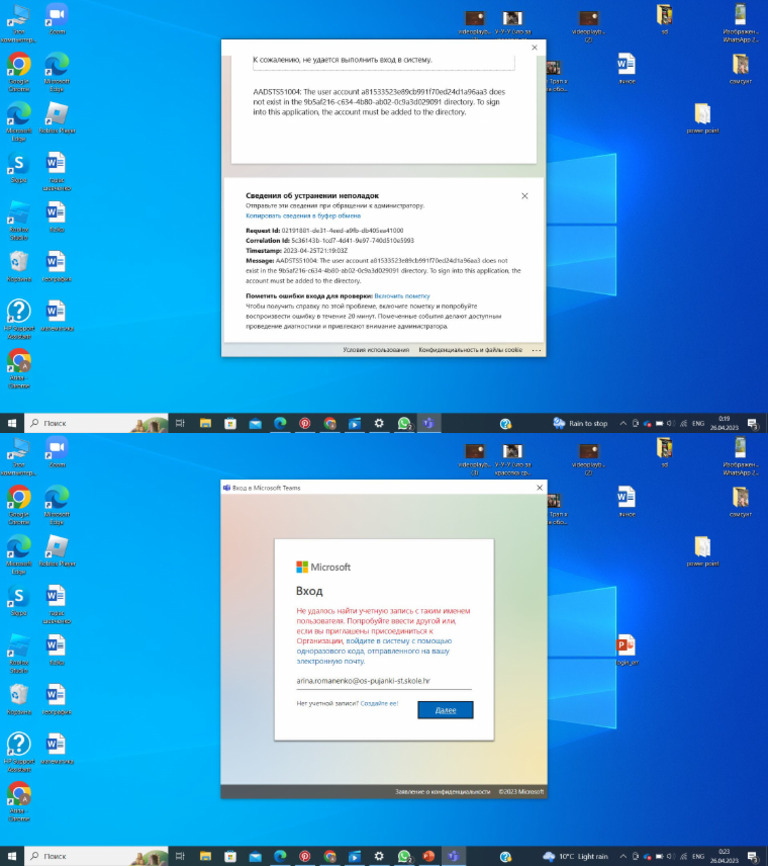Open notification center in lower taskbar
The image size is (768, 866).
pos(753,857)
